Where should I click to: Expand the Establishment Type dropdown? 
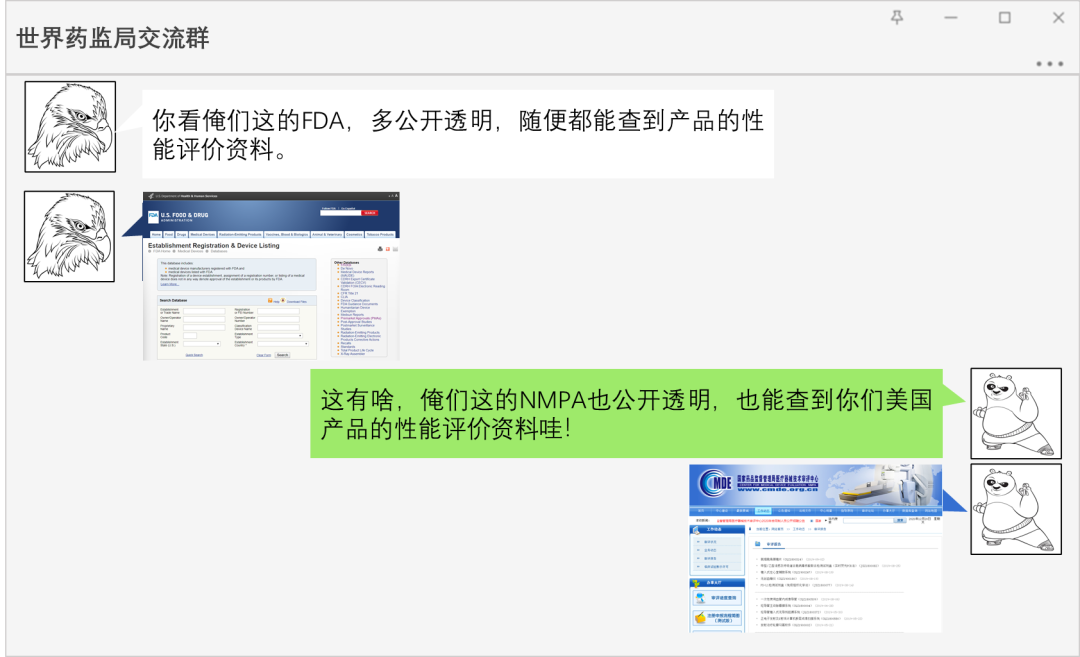(x=280, y=335)
